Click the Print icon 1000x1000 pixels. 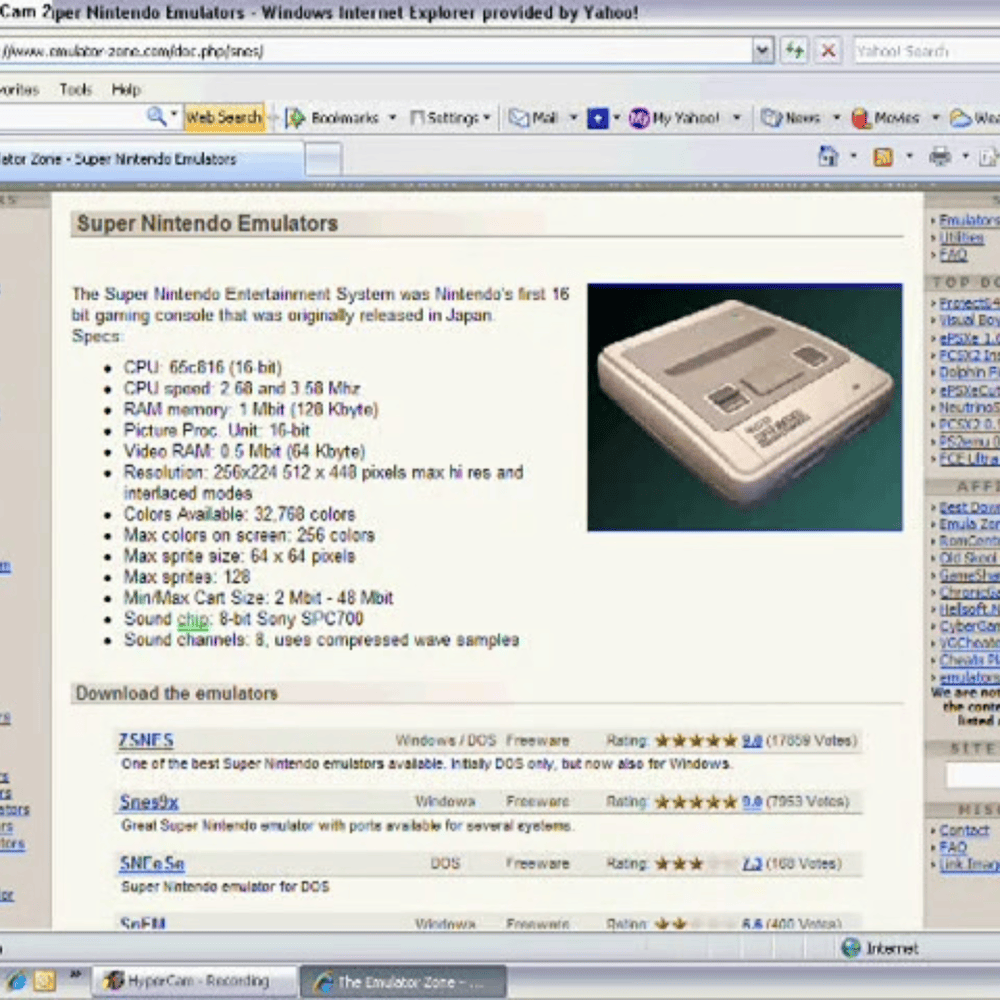click(940, 156)
